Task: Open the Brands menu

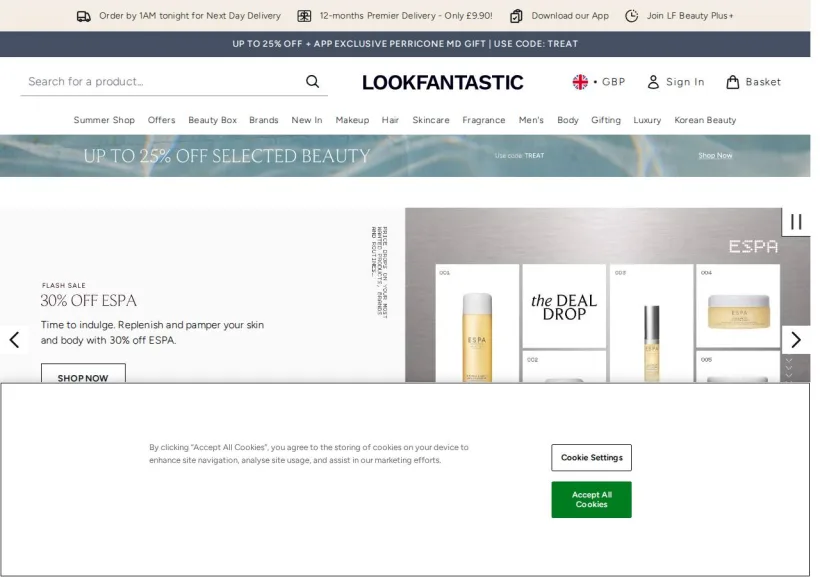Action: click(x=264, y=120)
